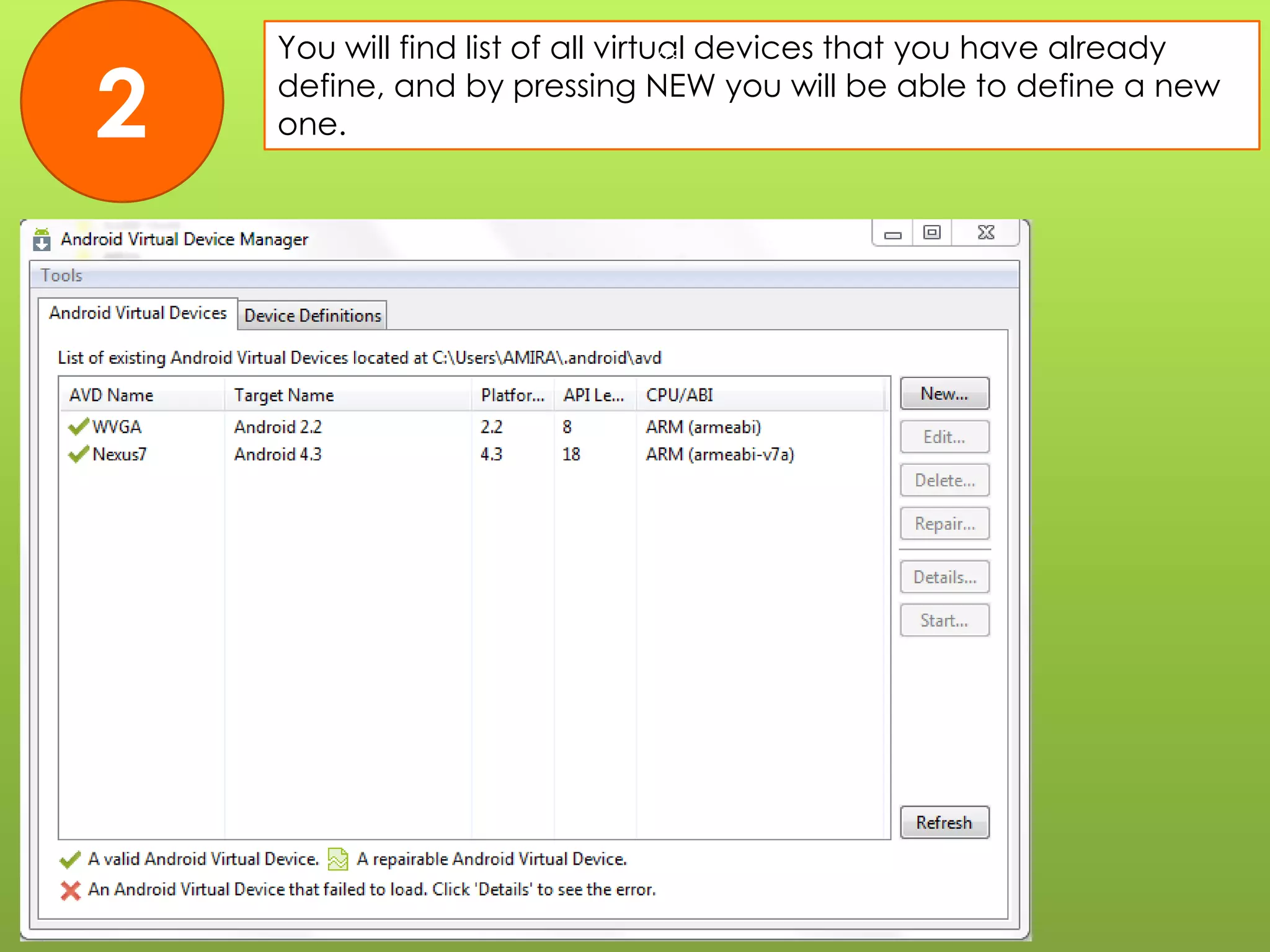Click the API level value 8

pos(567,427)
